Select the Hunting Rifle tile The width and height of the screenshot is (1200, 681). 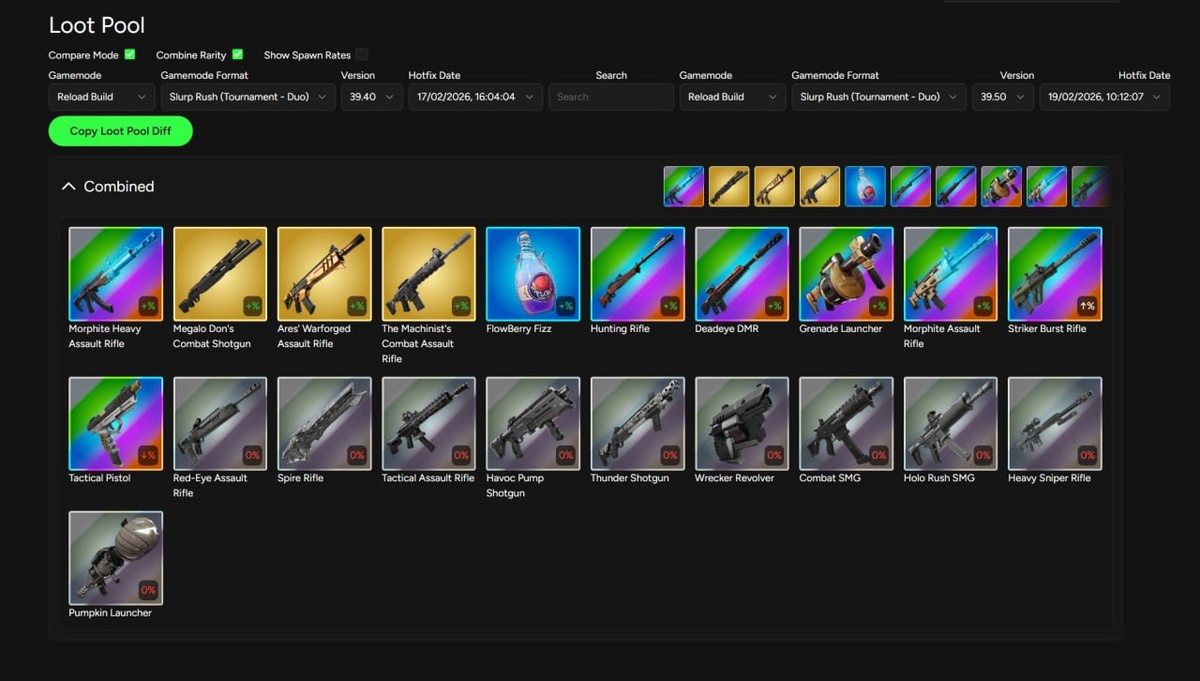pos(637,274)
